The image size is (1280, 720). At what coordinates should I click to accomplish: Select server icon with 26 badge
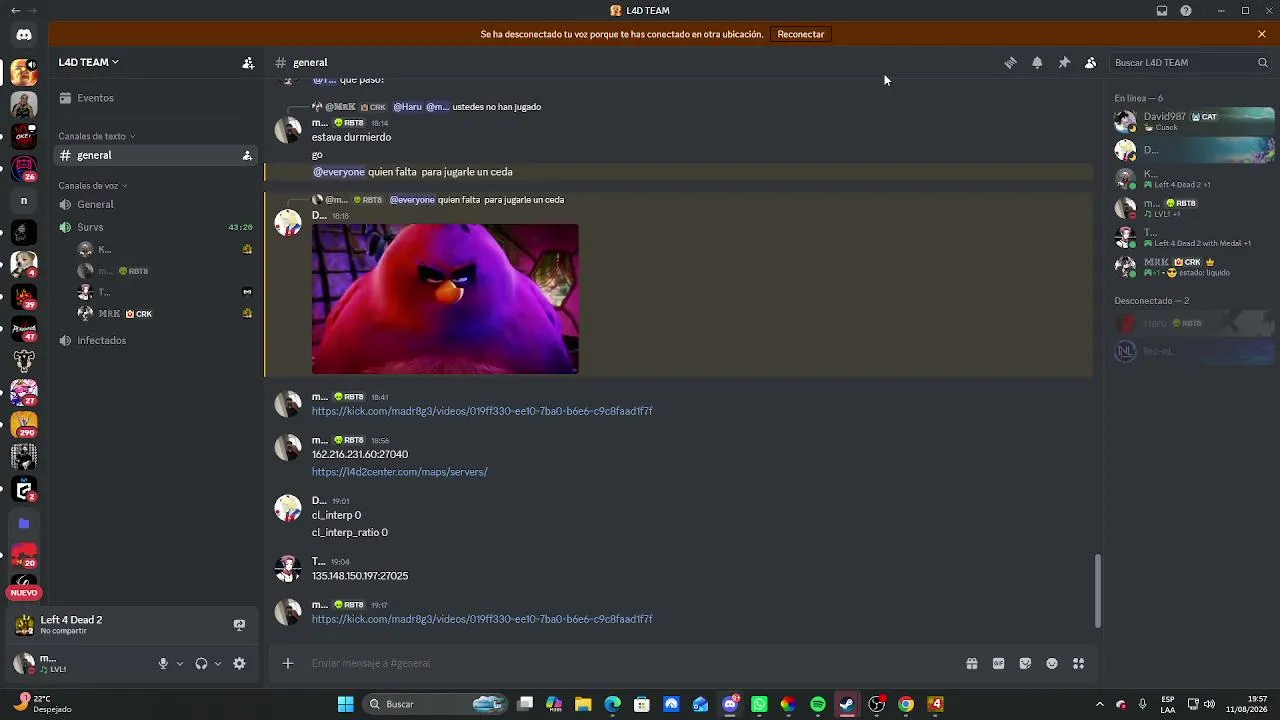(24, 168)
